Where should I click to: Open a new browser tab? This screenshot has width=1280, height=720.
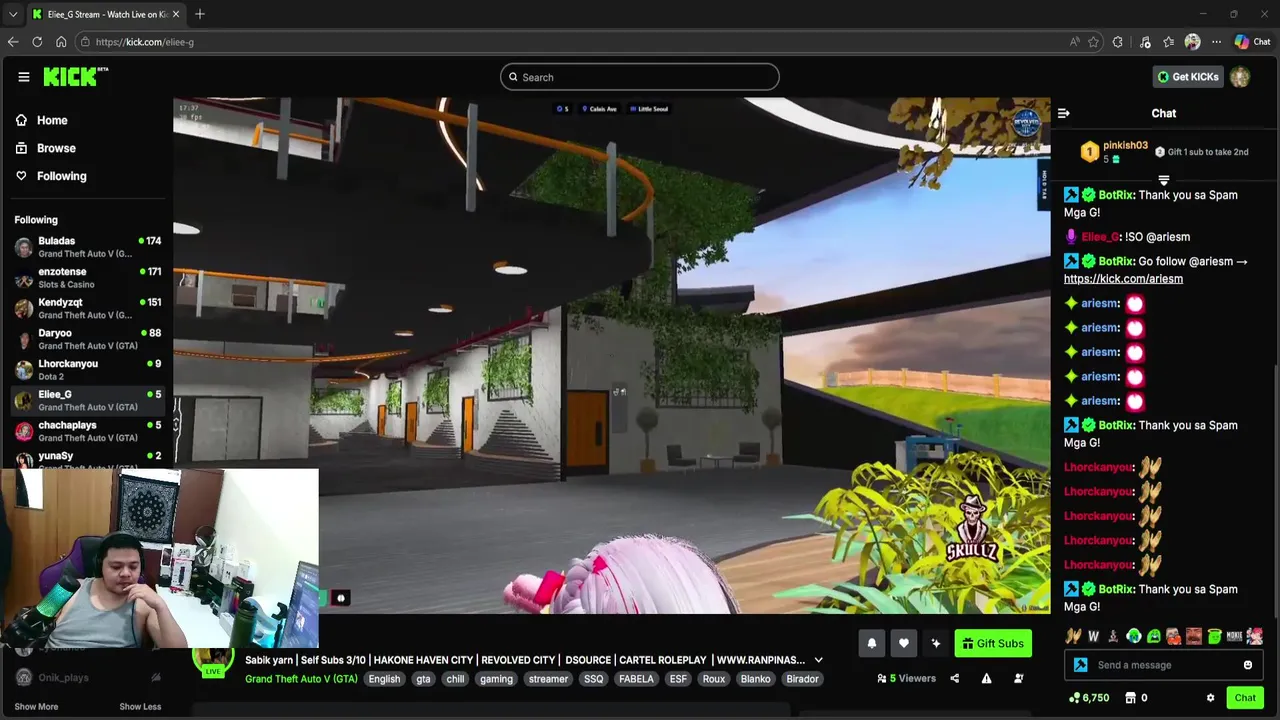point(200,14)
